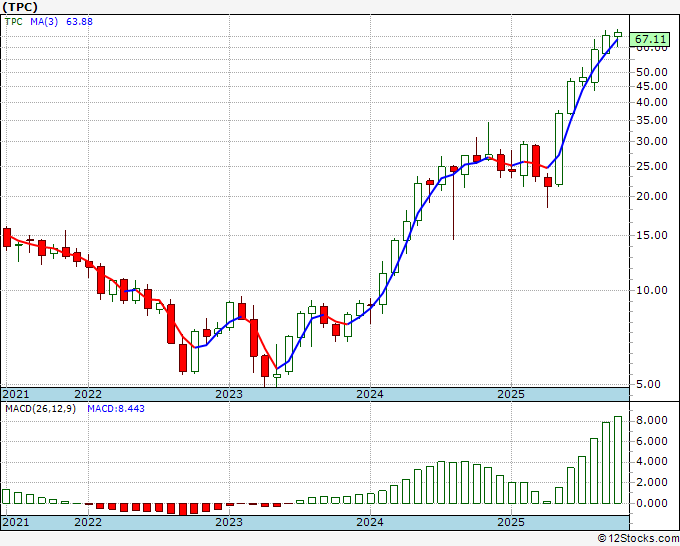The height and width of the screenshot is (546, 680).
Task: Click the 0.000 MACD axis label
Action: click(x=652, y=503)
